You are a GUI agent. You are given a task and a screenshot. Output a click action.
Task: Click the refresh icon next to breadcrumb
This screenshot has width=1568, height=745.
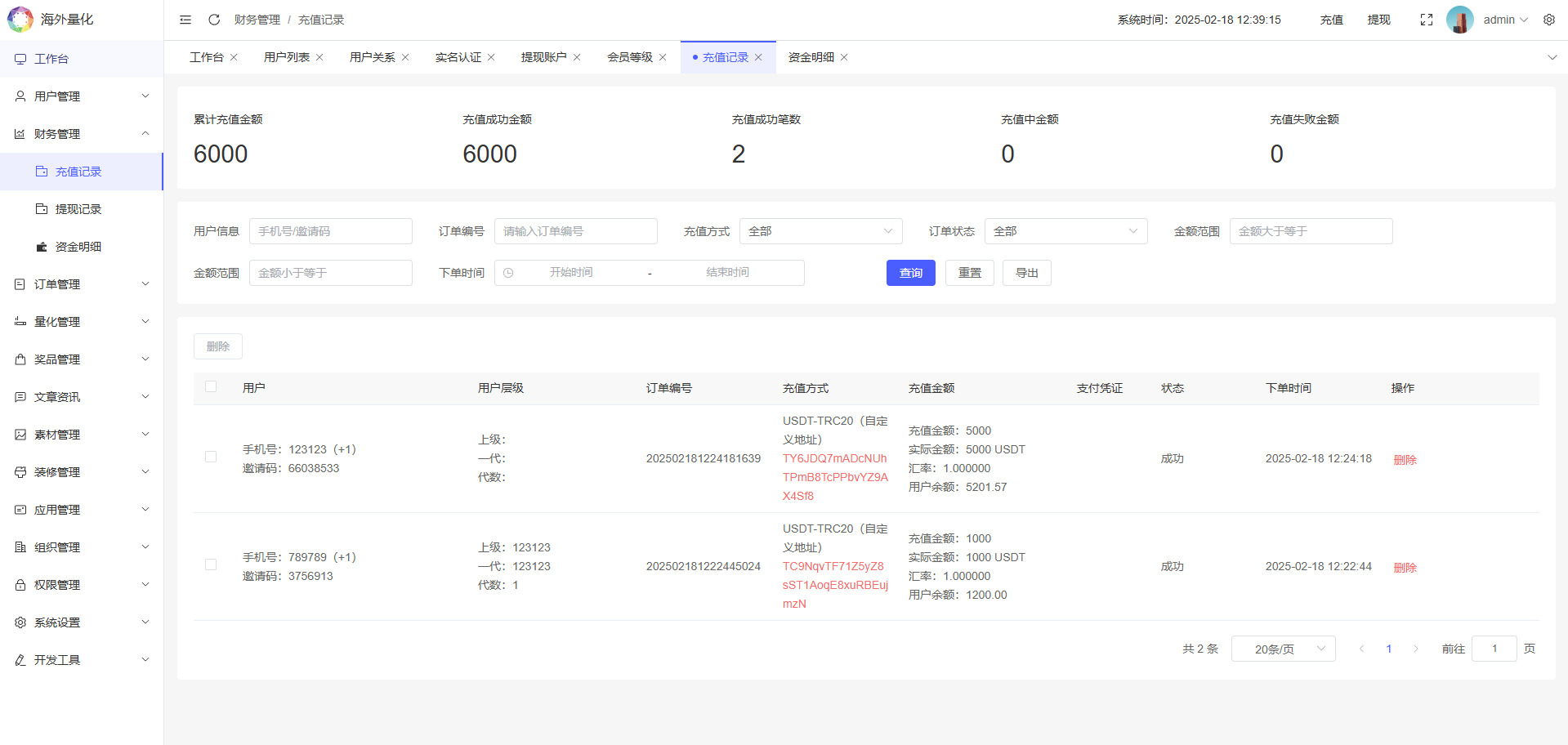[213, 19]
